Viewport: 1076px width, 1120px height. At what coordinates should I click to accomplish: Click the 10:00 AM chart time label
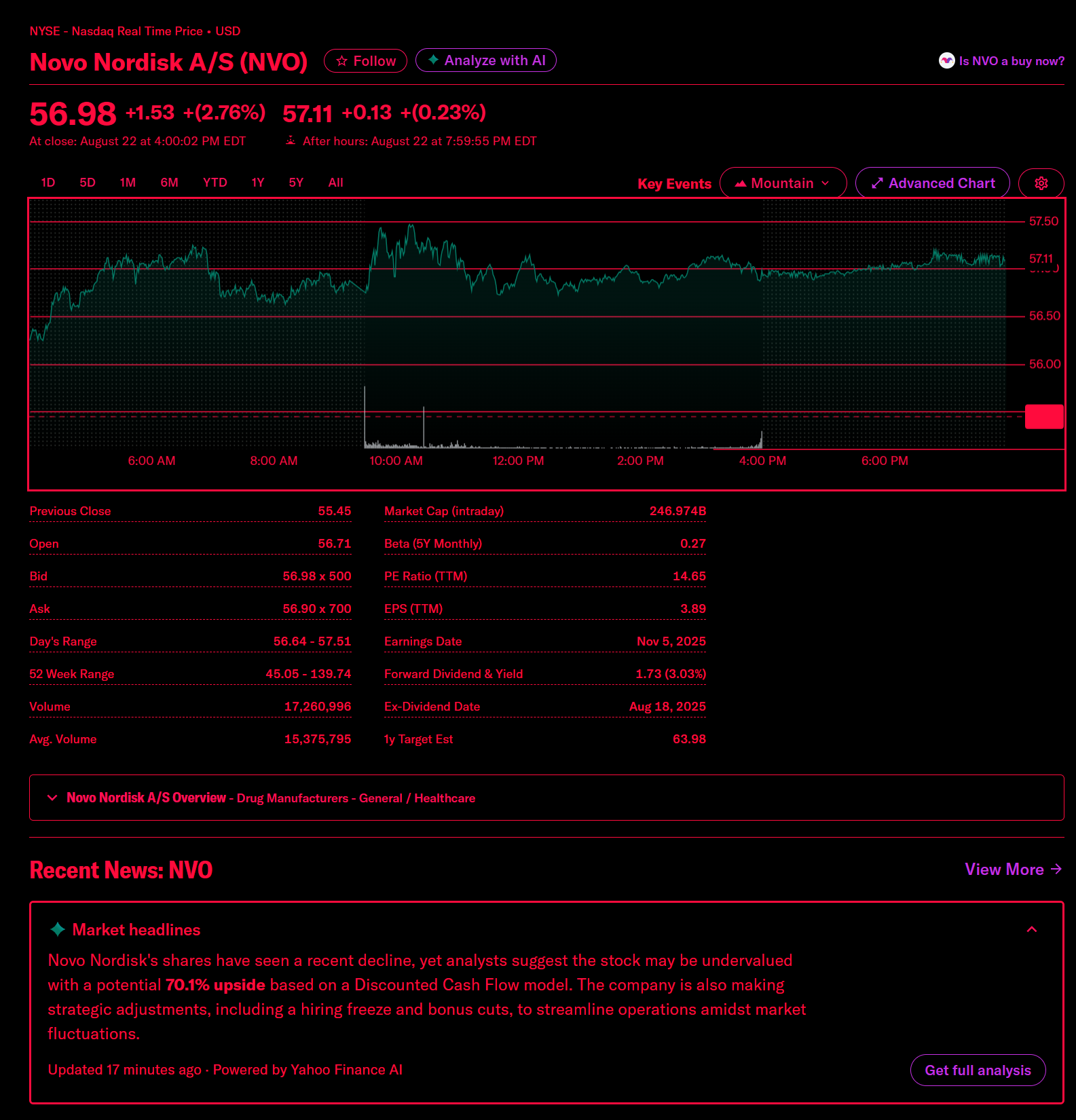tap(396, 461)
